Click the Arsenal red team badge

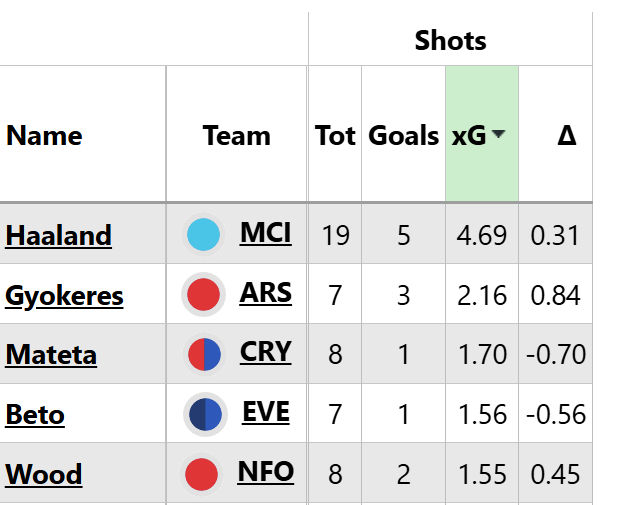pyautogui.click(x=203, y=295)
